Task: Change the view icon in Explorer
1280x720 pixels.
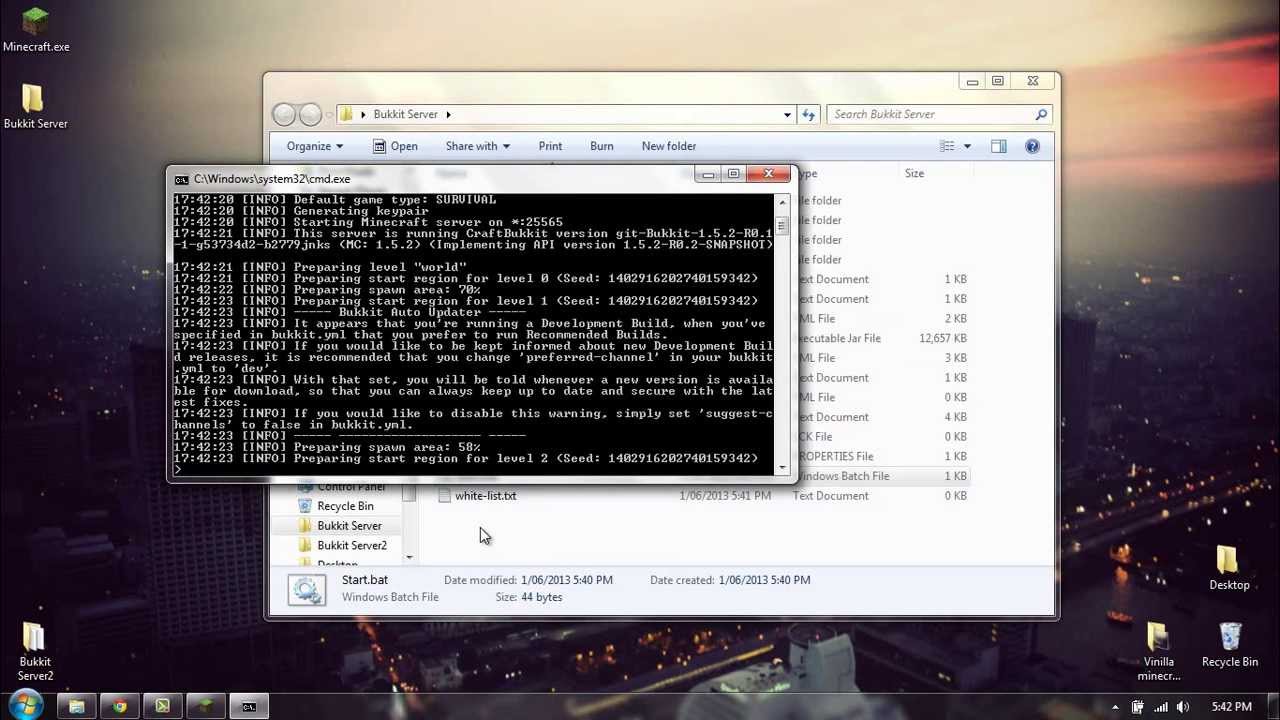Action: pos(947,146)
